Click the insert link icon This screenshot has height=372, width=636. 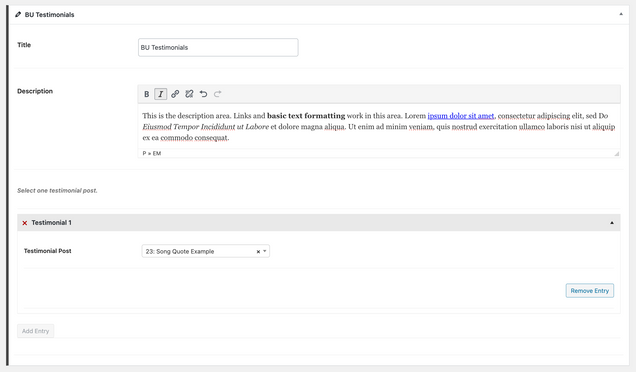pyautogui.click(x=175, y=94)
